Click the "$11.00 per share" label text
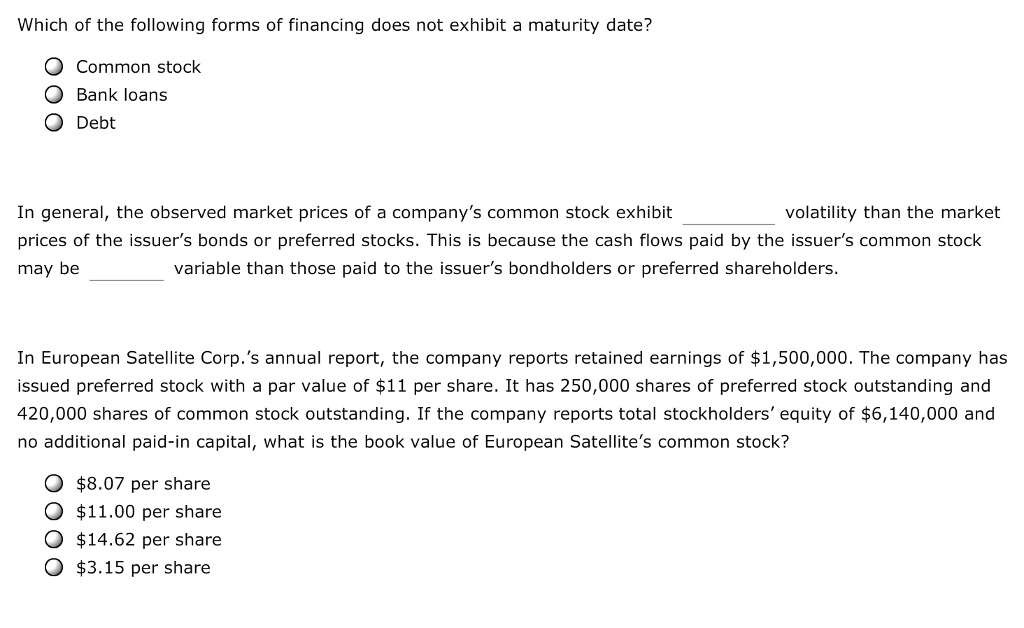 [x=148, y=511]
